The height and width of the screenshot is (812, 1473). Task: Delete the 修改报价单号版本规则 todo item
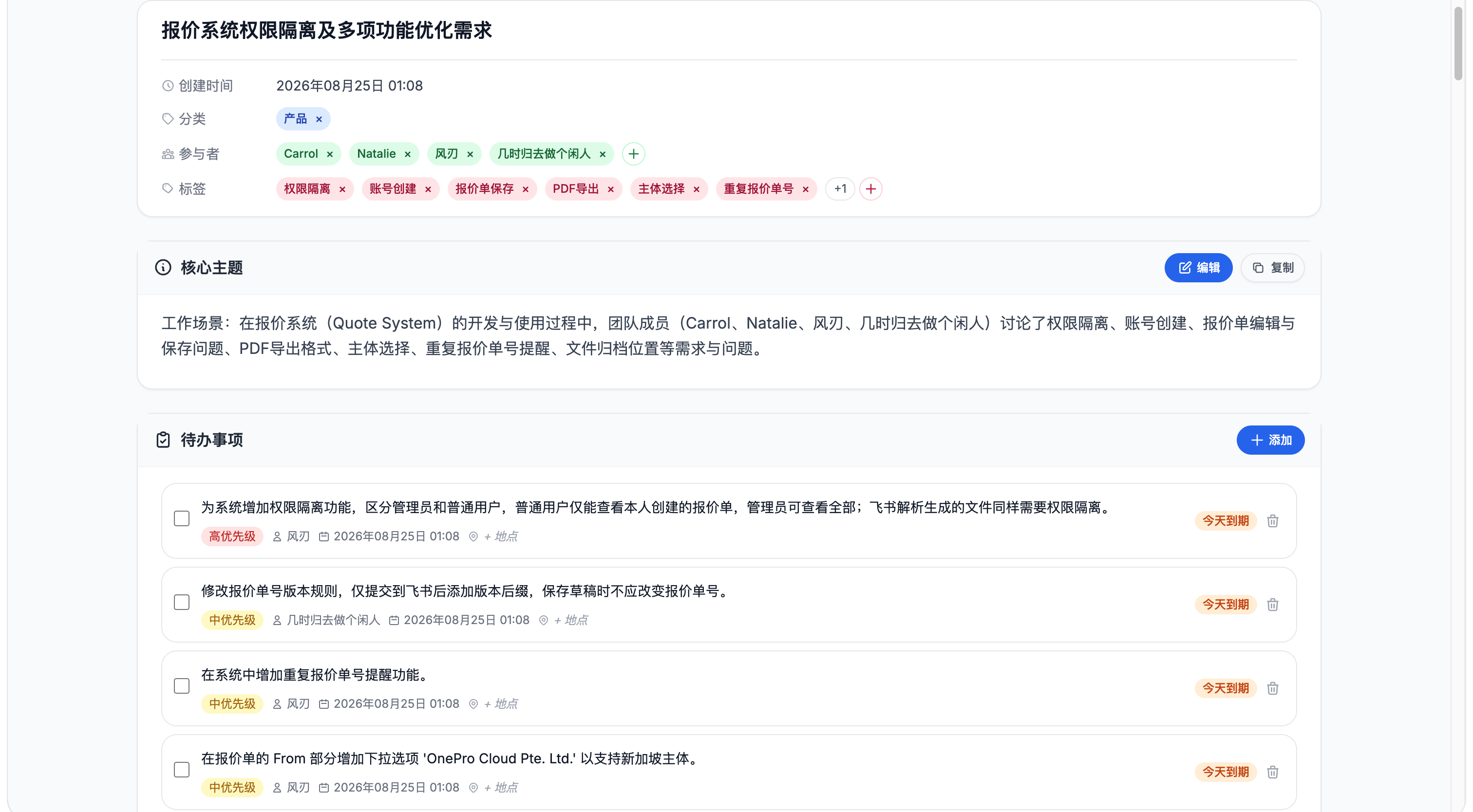[x=1273, y=605]
